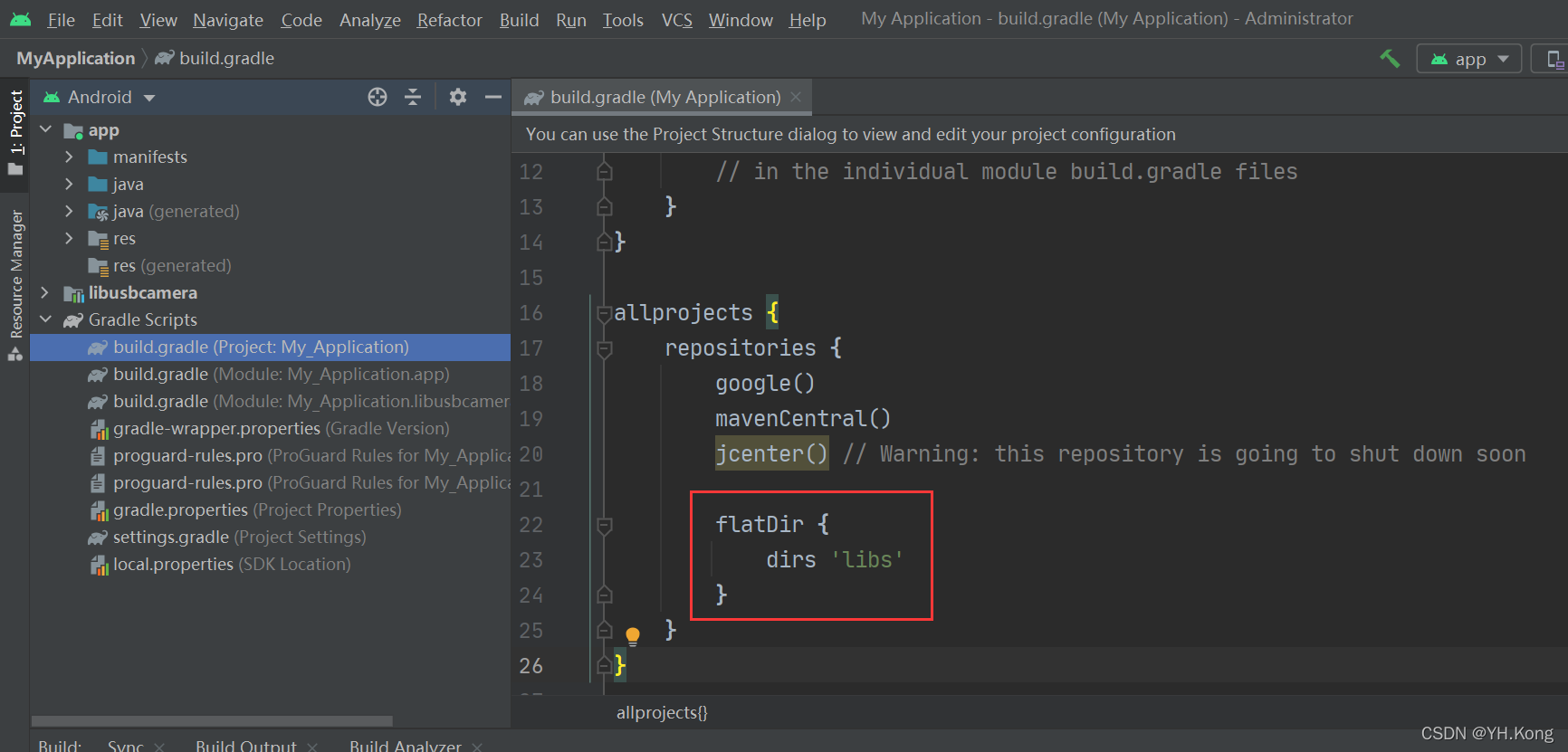Screen dimensions: 1568x752
Task: Open the Code menu
Action: pos(301,20)
